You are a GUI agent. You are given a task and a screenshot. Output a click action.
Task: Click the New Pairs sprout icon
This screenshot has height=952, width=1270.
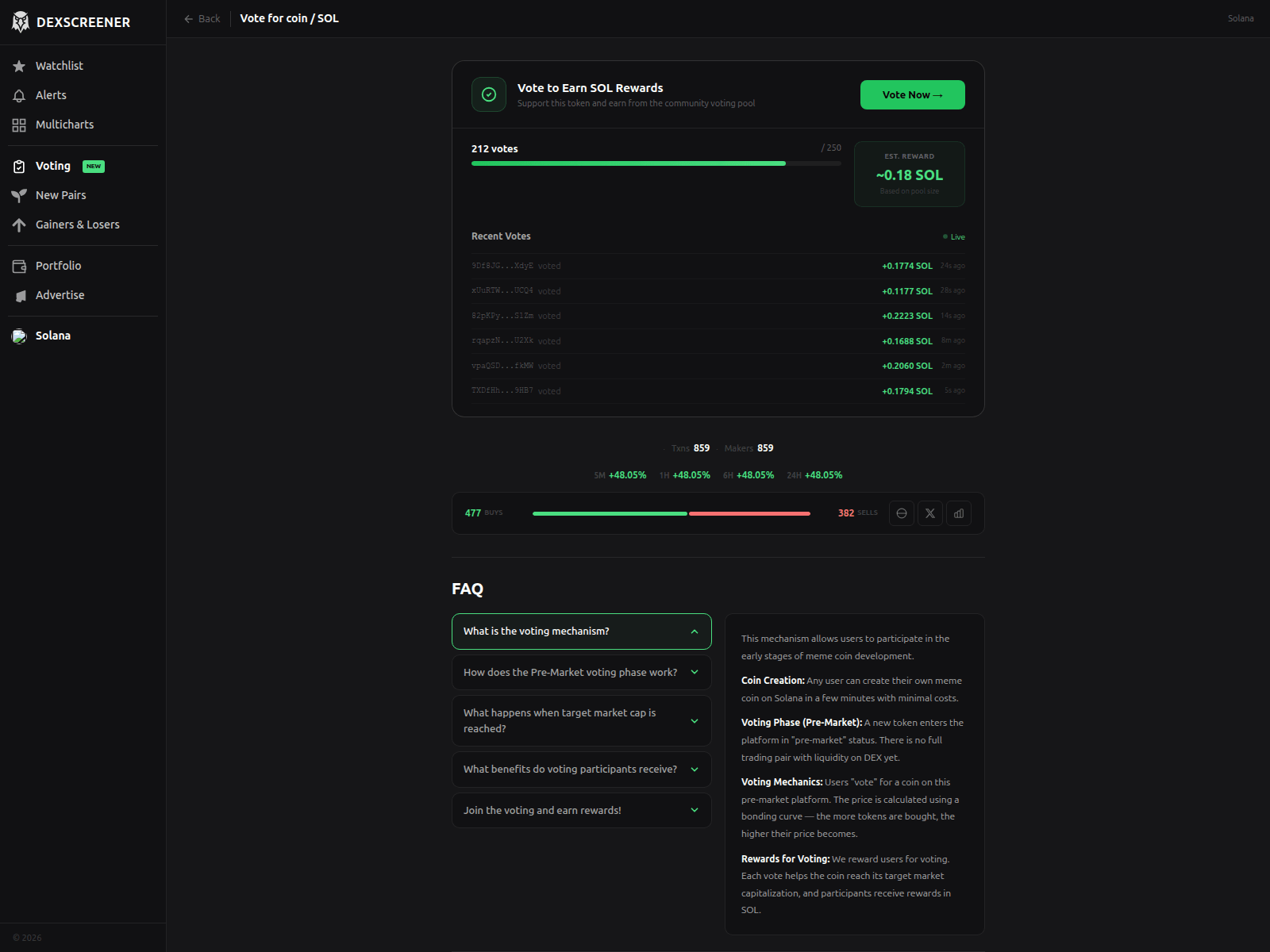[19, 195]
